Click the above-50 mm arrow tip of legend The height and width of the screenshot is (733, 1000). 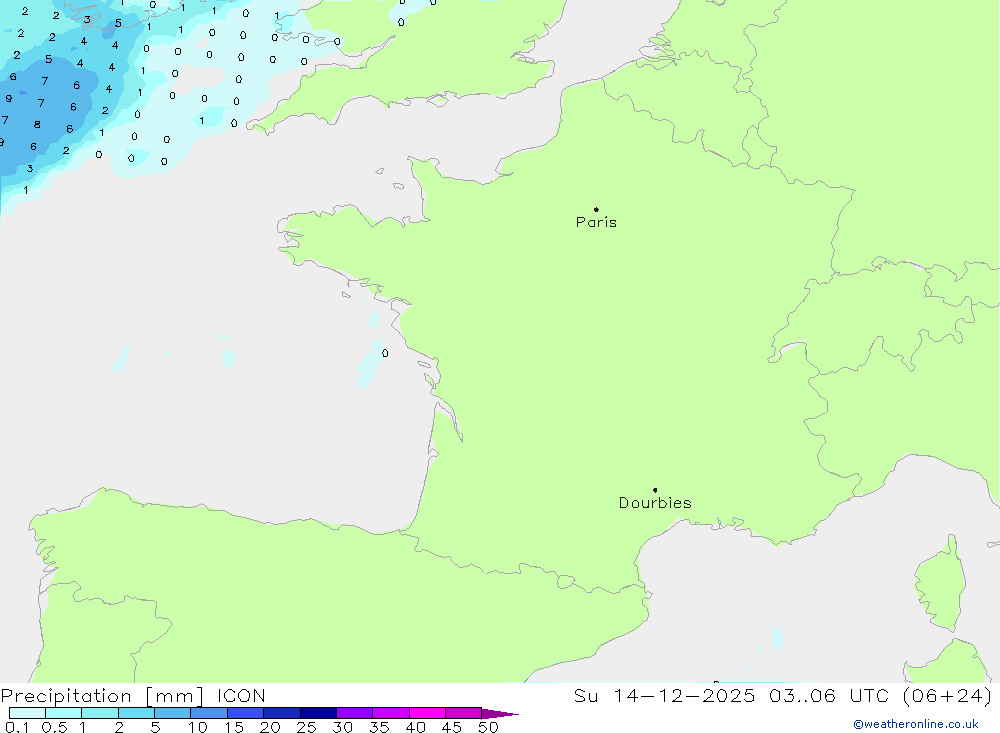500,713
